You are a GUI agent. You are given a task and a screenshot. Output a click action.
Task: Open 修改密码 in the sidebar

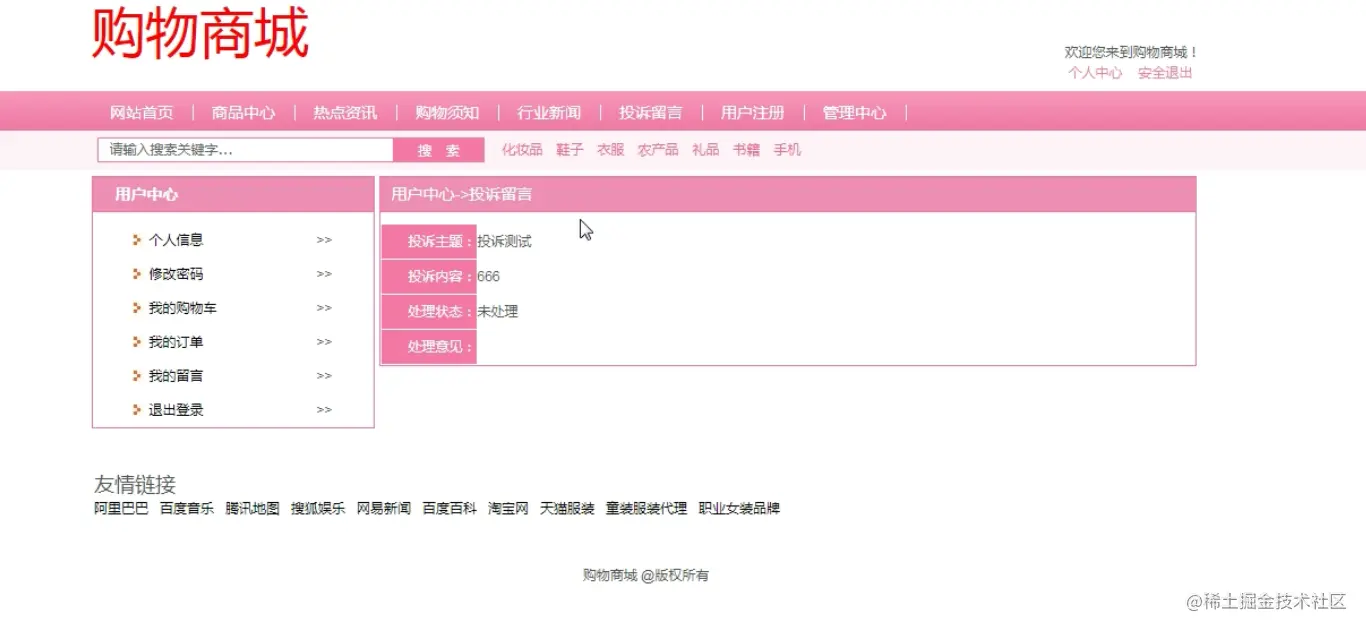point(176,274)
